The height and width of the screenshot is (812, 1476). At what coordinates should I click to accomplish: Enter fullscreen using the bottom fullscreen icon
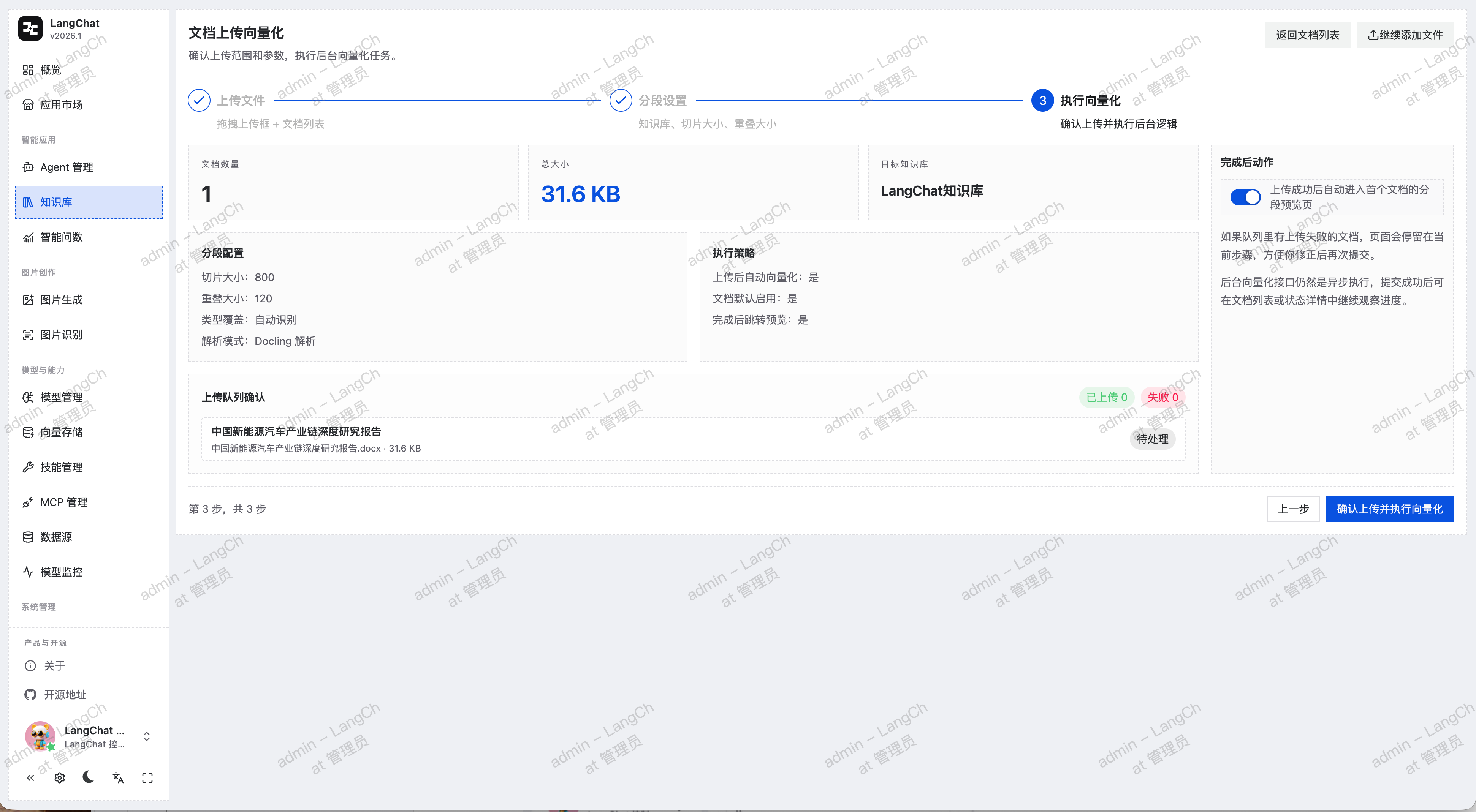click(x=147, y=778)
